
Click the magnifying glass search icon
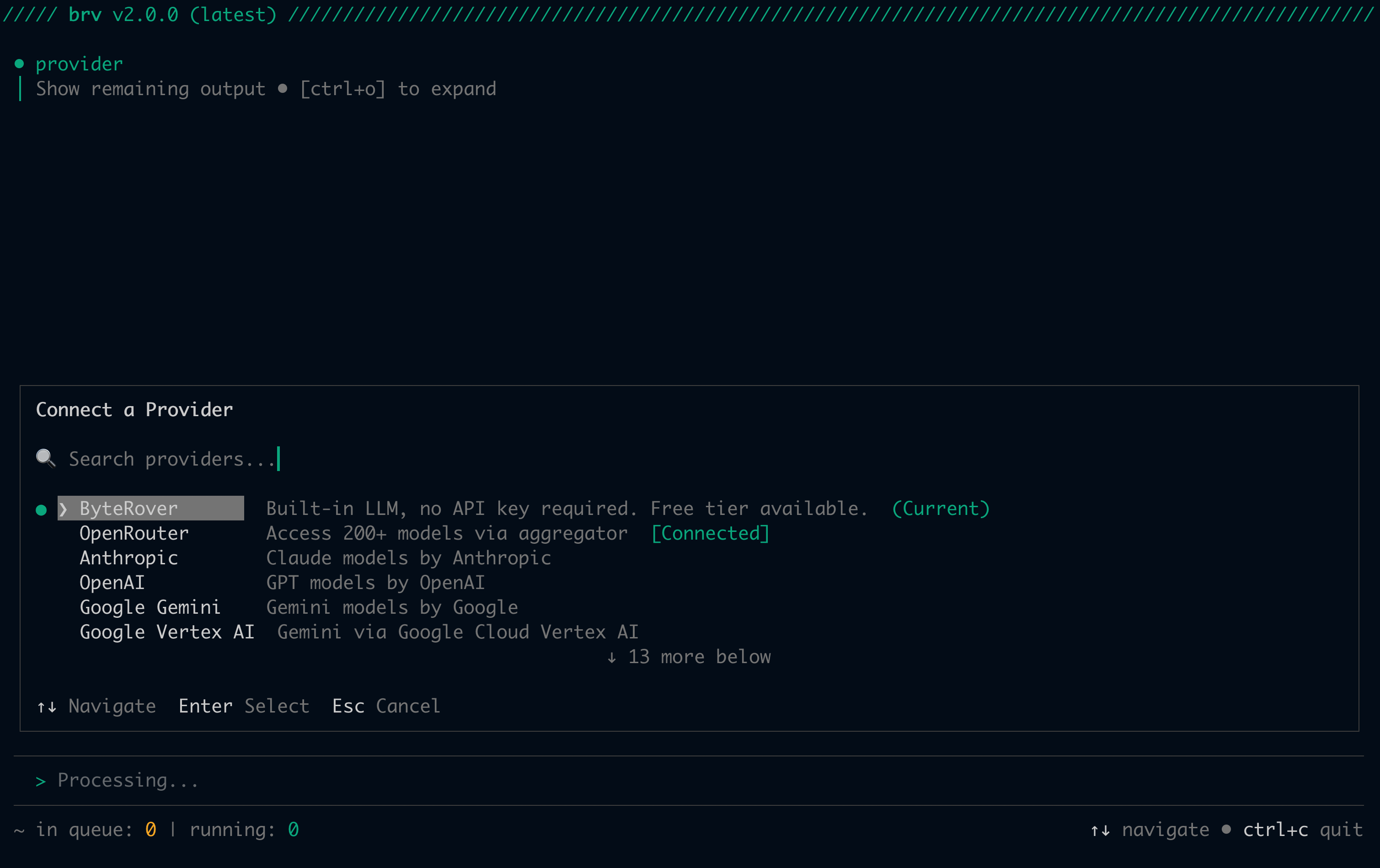tap(45, 459)
